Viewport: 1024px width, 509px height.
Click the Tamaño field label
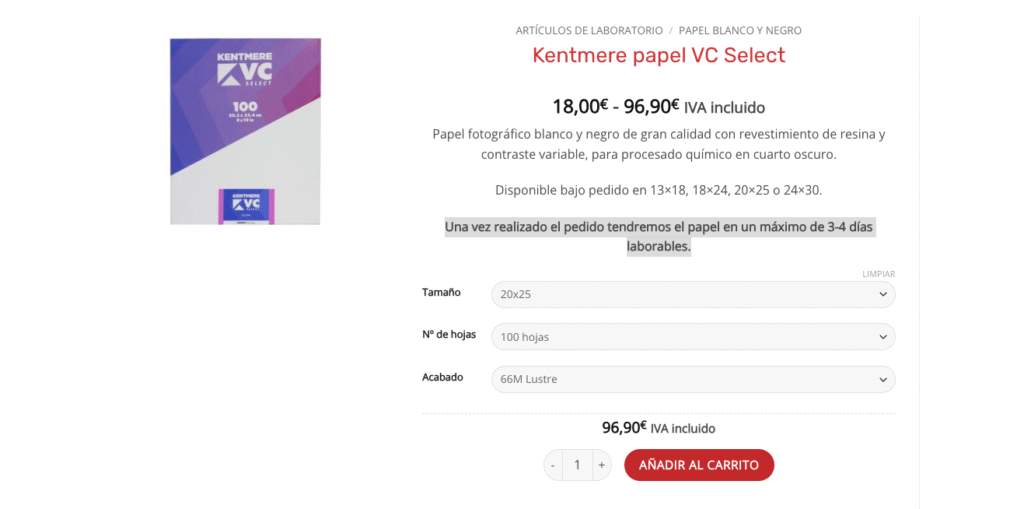(441, 292)
